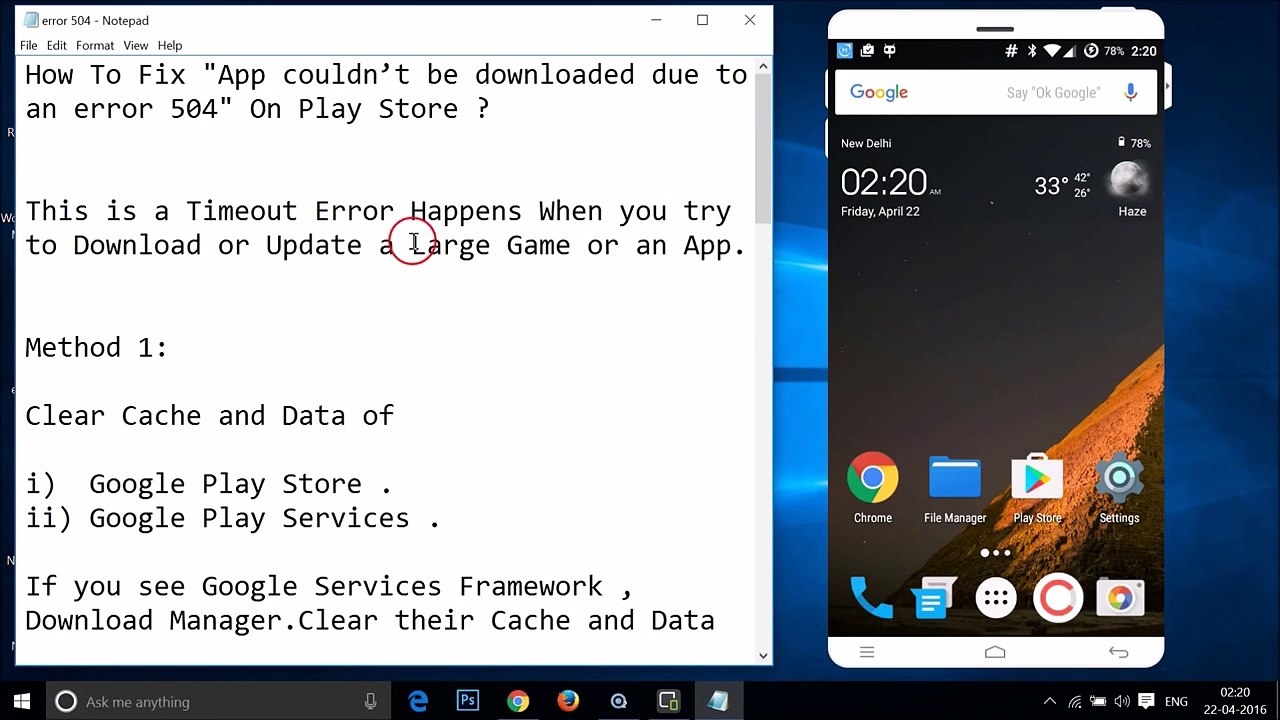The image size is (1280, 720).
Task: Open the Notepad Help menu
Action: tap(170, 45)
